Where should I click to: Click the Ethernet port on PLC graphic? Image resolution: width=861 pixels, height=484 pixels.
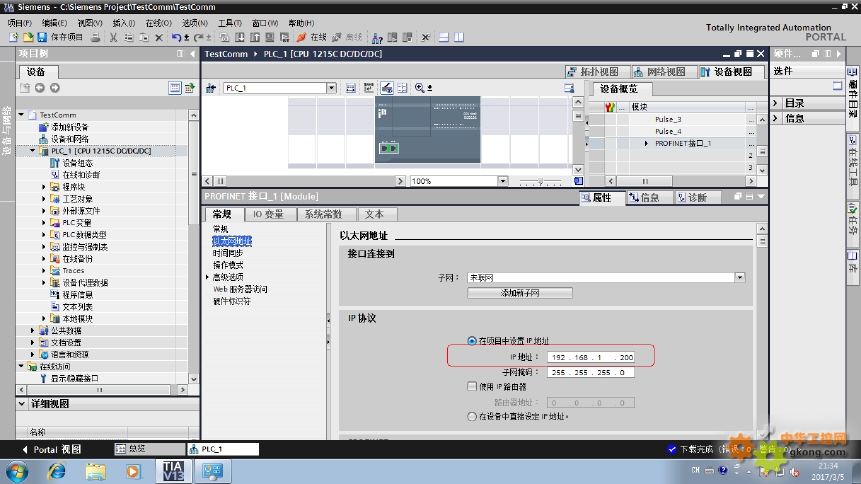389,148
